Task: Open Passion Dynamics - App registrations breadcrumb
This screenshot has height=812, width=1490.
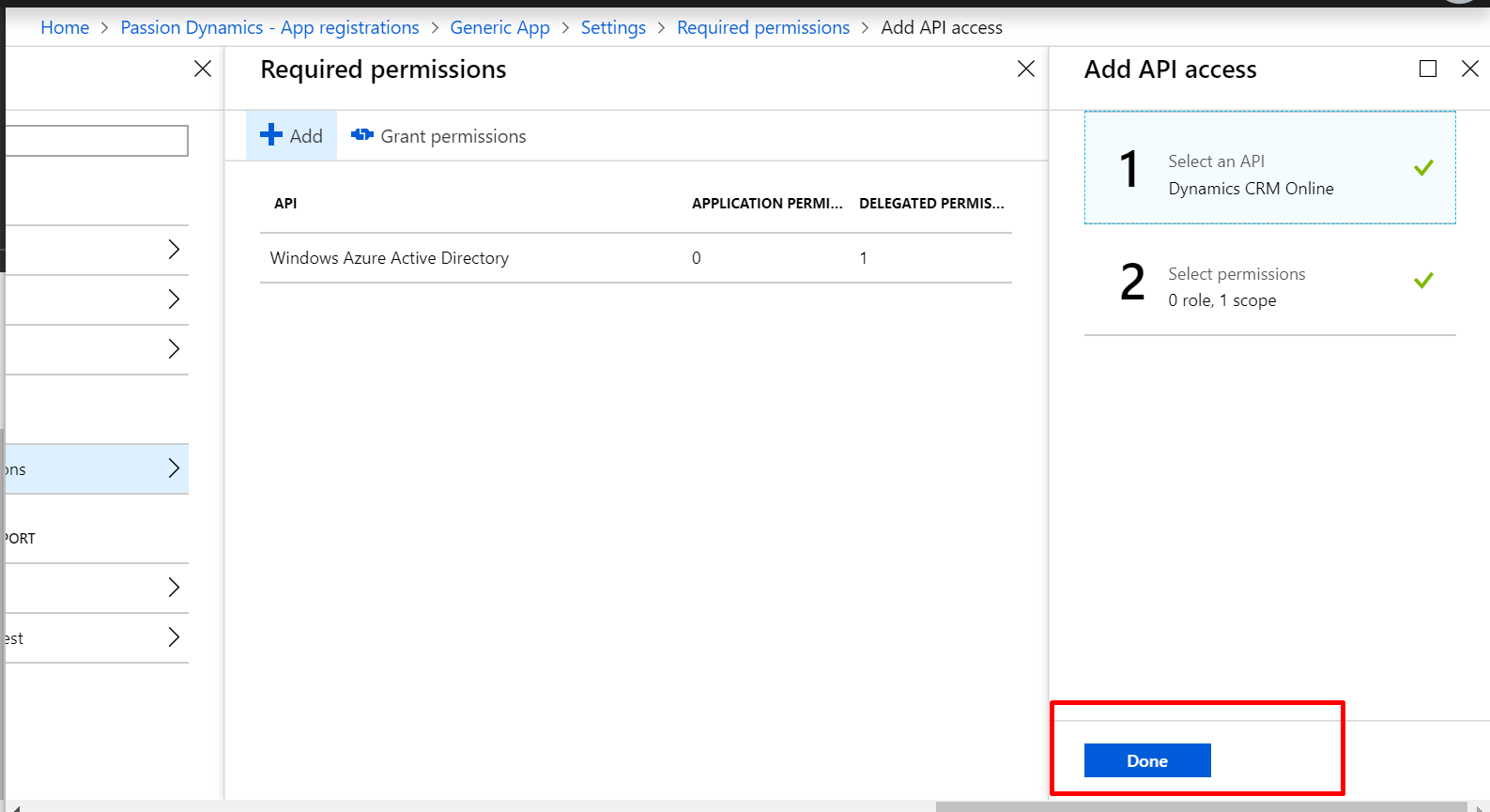Action: (x=269, y=28)
